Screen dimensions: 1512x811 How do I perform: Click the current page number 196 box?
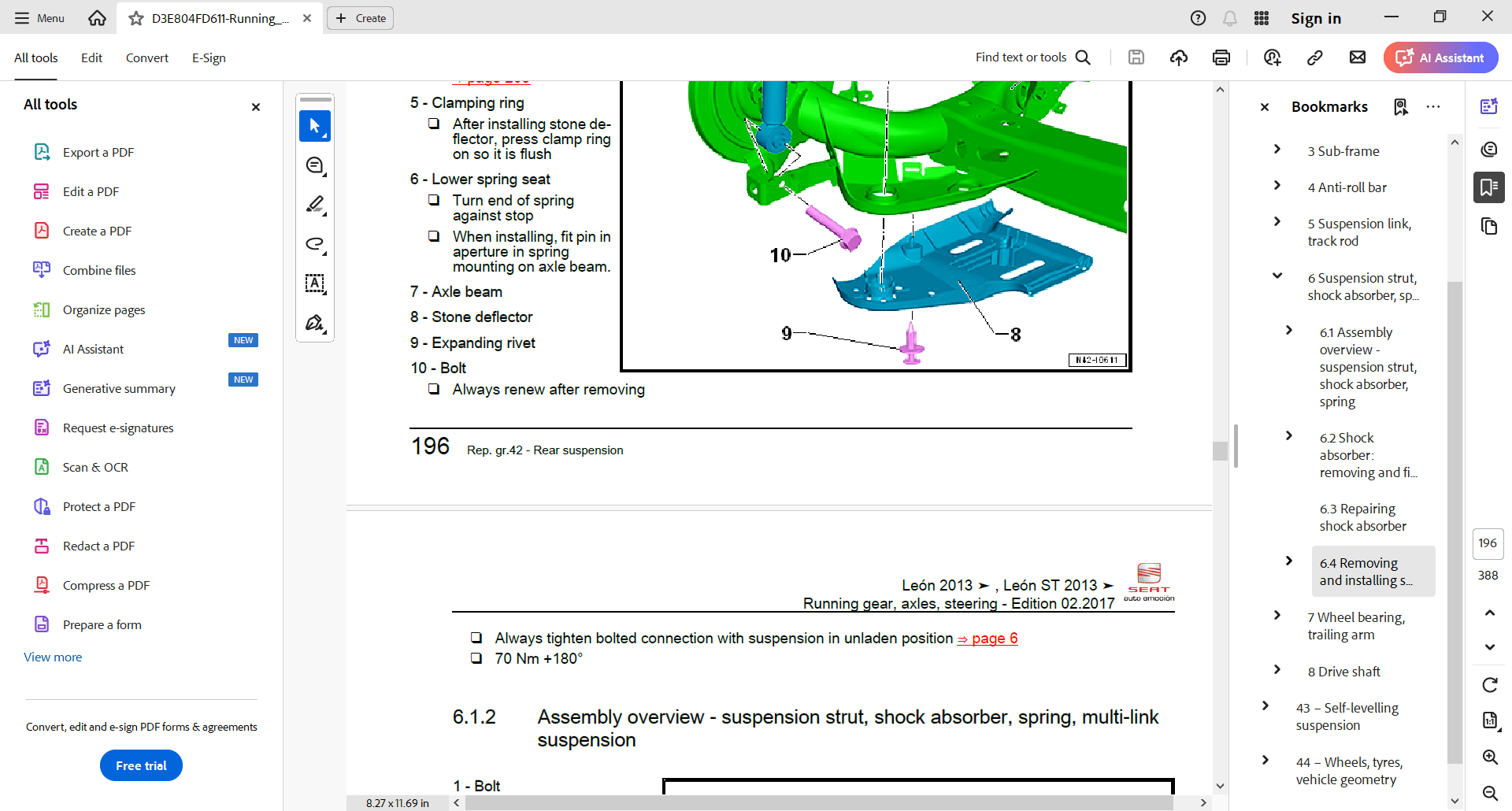[1488, 543]
